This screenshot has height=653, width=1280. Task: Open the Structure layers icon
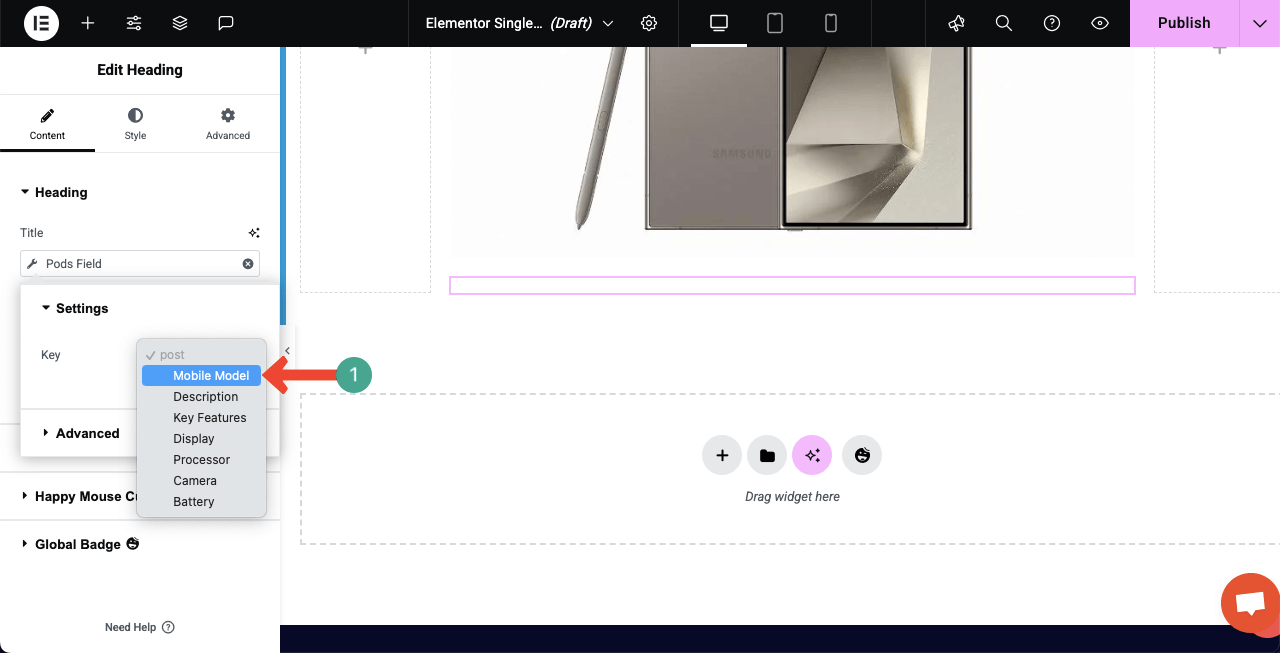pos(180,23)
